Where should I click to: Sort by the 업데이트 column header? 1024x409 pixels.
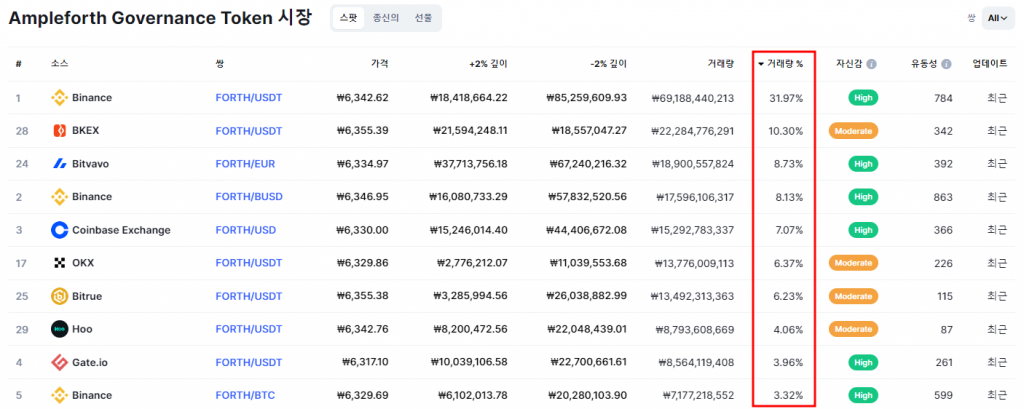point(989,64)
